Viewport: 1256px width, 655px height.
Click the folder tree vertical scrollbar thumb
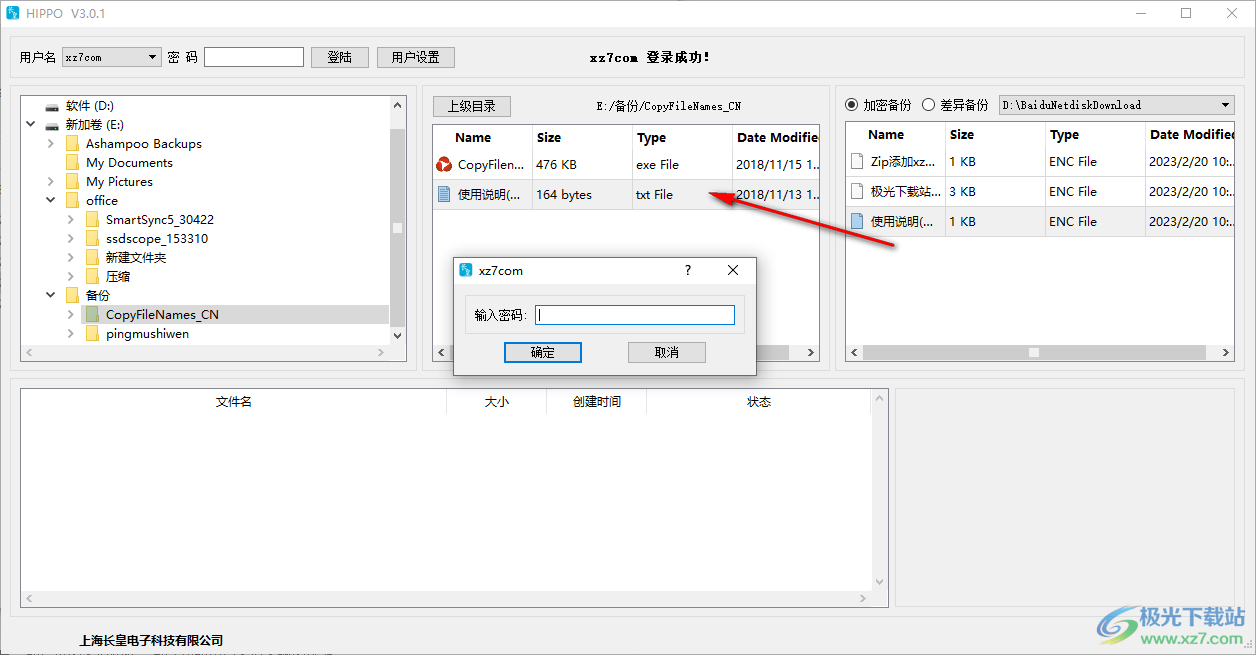(x=397, y=227)
